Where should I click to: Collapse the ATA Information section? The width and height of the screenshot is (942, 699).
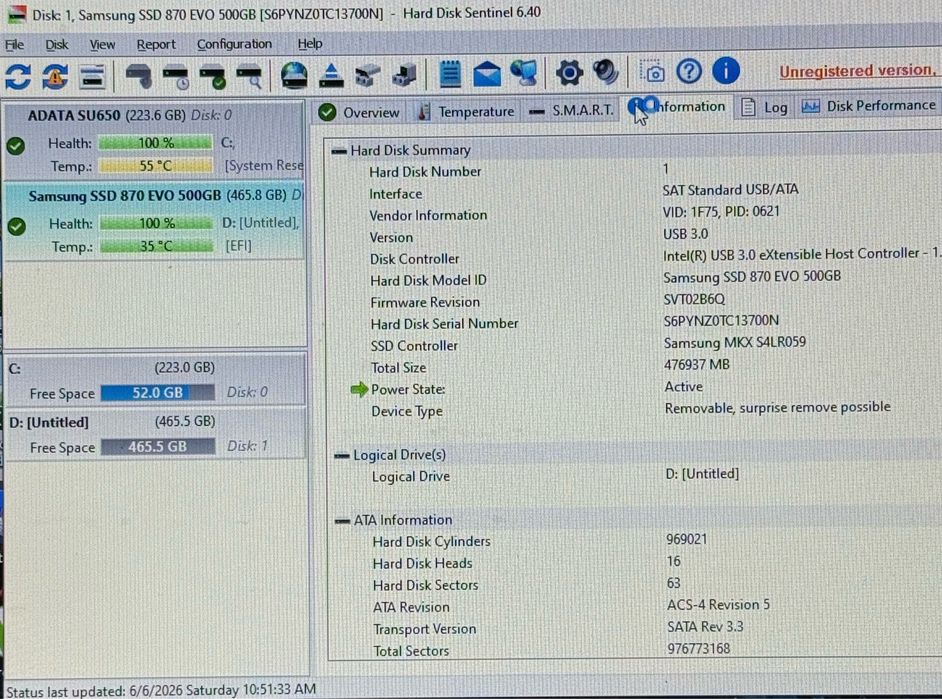coord(342,521)
